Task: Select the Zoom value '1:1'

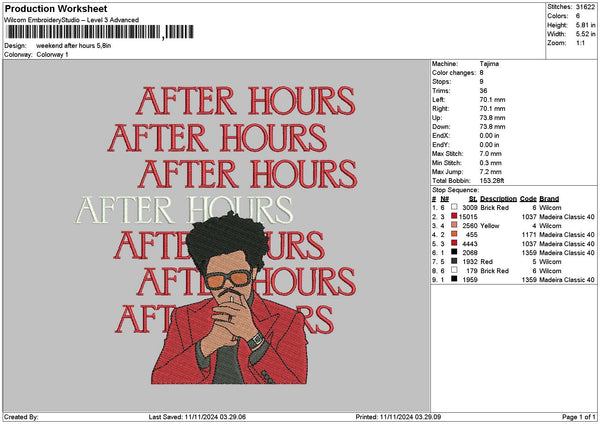Action: [580, 43]
